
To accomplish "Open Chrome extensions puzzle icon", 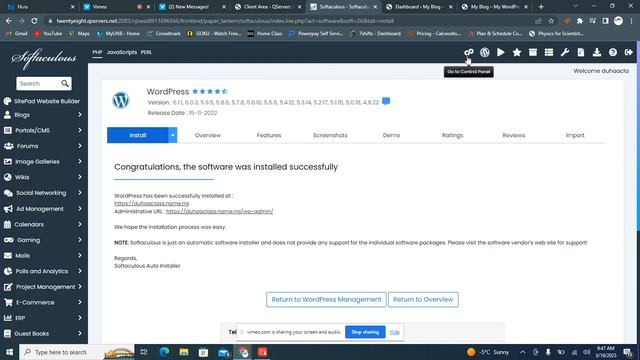I will coord(580,21).
